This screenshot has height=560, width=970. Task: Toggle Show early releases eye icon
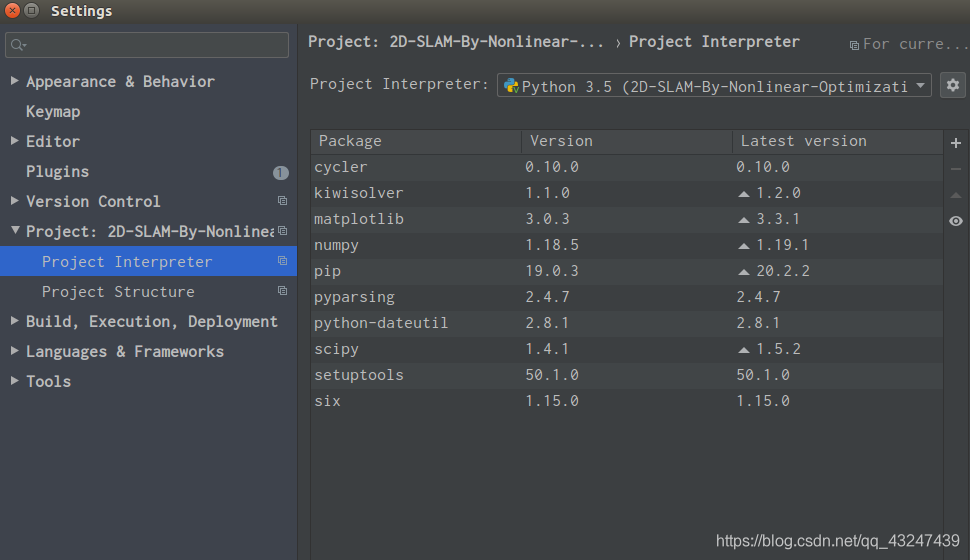(x=956, y=221)
